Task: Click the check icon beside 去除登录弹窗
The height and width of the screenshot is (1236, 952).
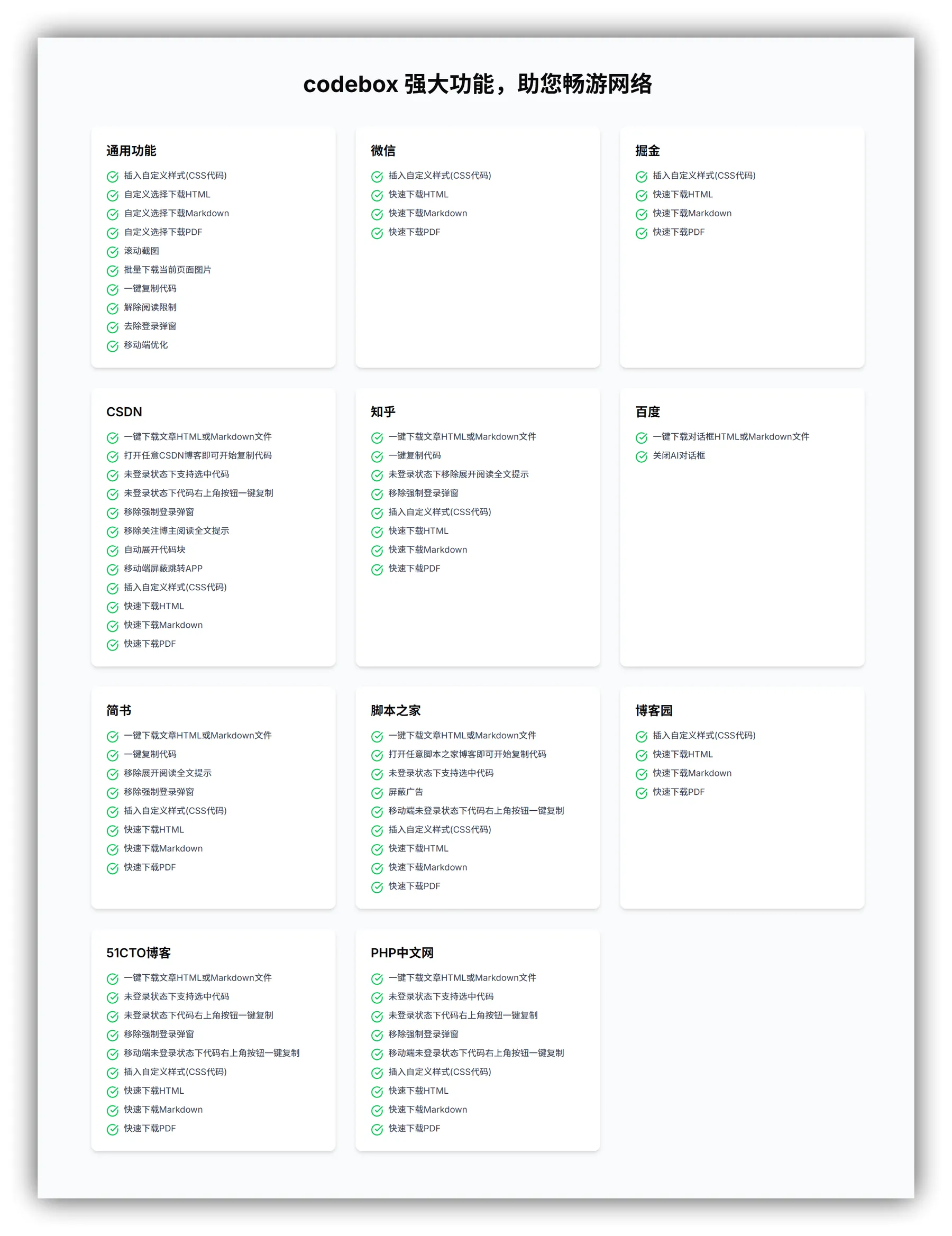Action: [113, 327]
